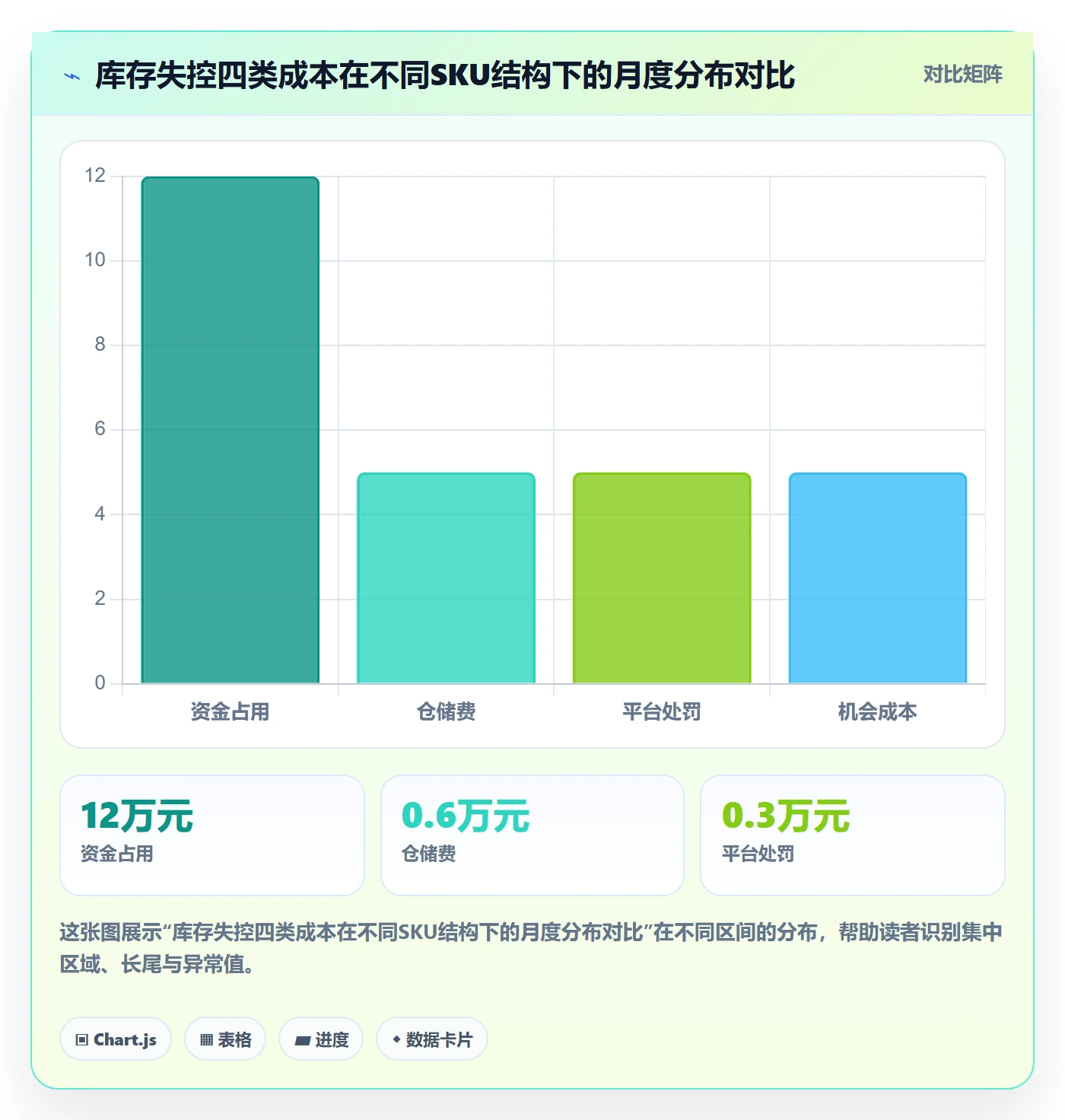Click the y-axis value 12
The height and width of the screenshot is (1120, 1065).
95,176
